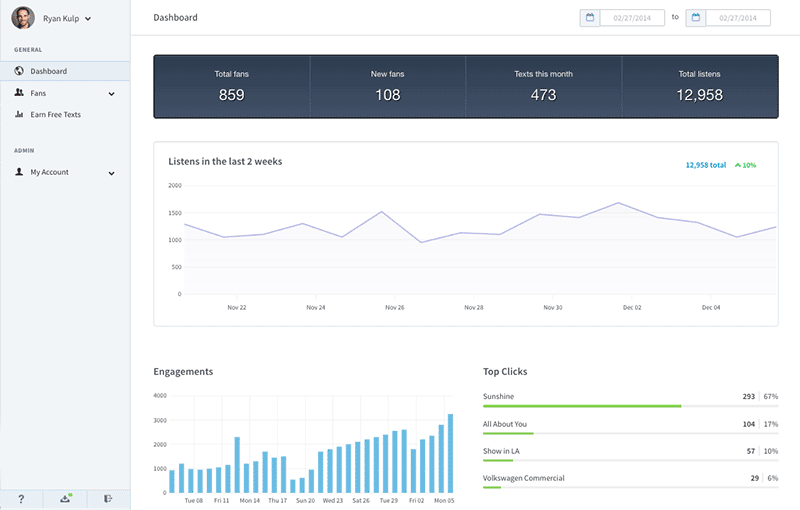Expand the My Account submenu chevron
The width and height of the screenshot is (800, 510).
[111, 173]
